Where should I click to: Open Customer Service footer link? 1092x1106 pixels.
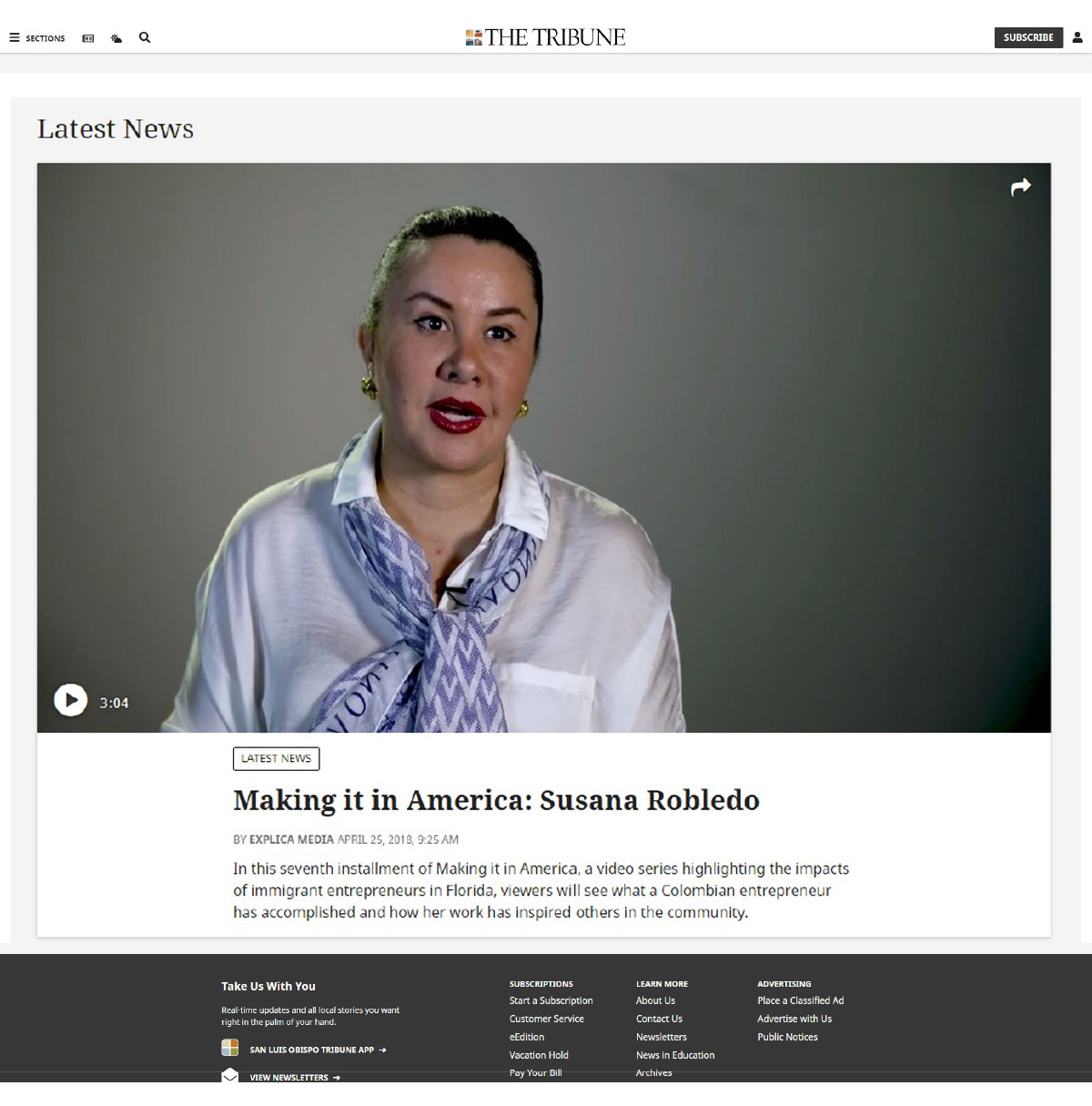(547, 1019)
